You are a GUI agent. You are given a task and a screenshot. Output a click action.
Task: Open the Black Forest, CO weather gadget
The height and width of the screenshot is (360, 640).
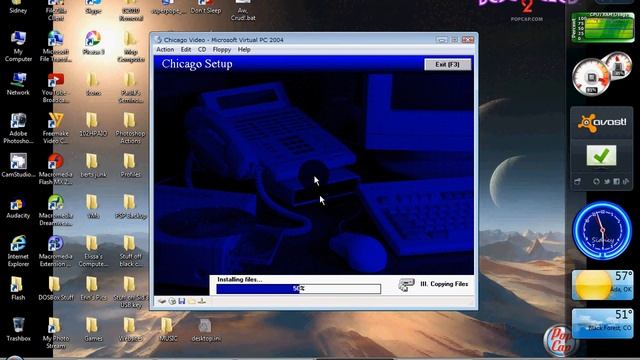(602, 323)
